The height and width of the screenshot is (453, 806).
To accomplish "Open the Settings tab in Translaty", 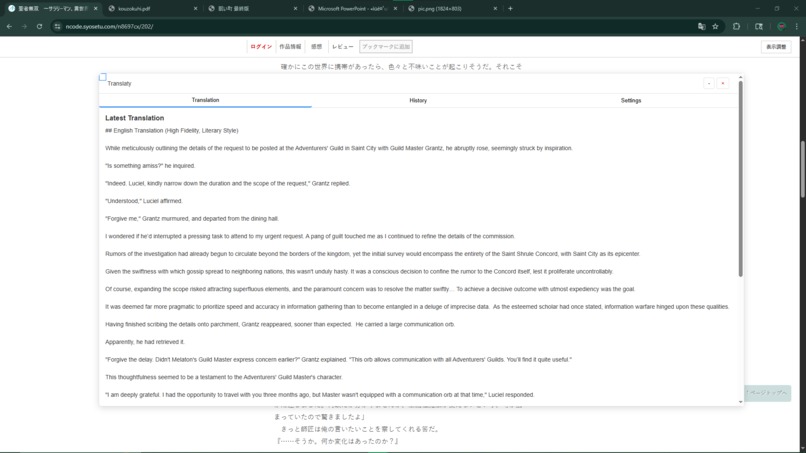I will click(631, 100).
